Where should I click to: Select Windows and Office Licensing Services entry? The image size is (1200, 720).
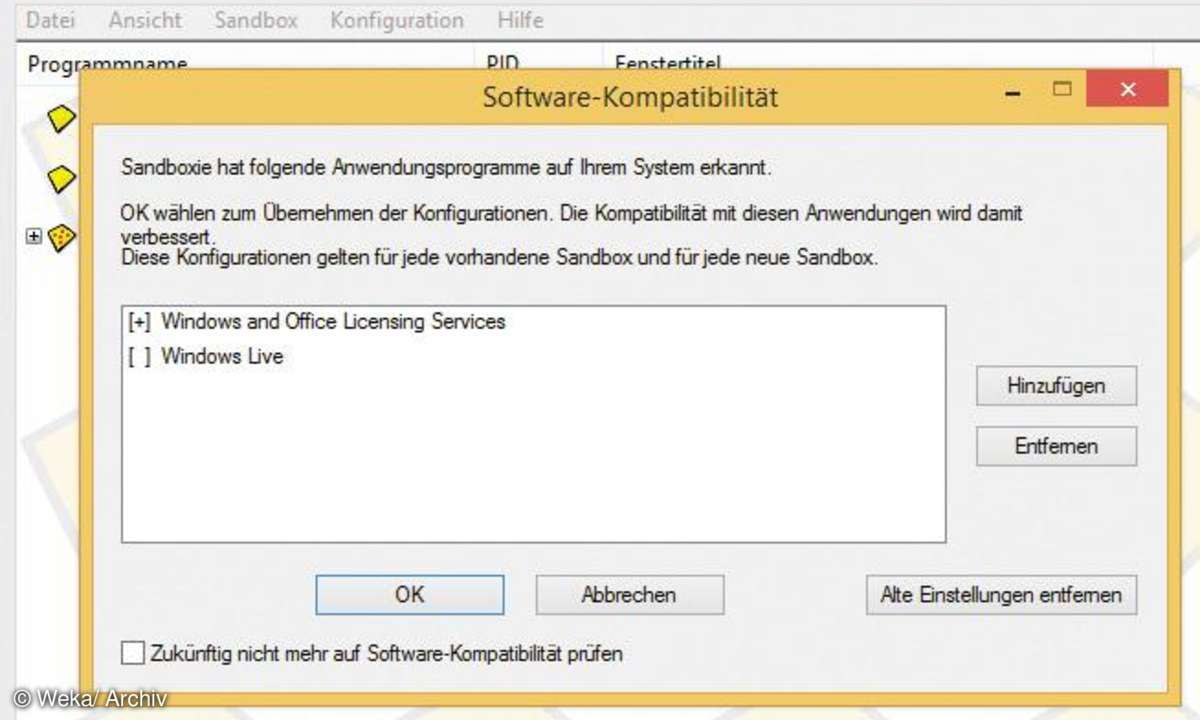click(333, 322)
